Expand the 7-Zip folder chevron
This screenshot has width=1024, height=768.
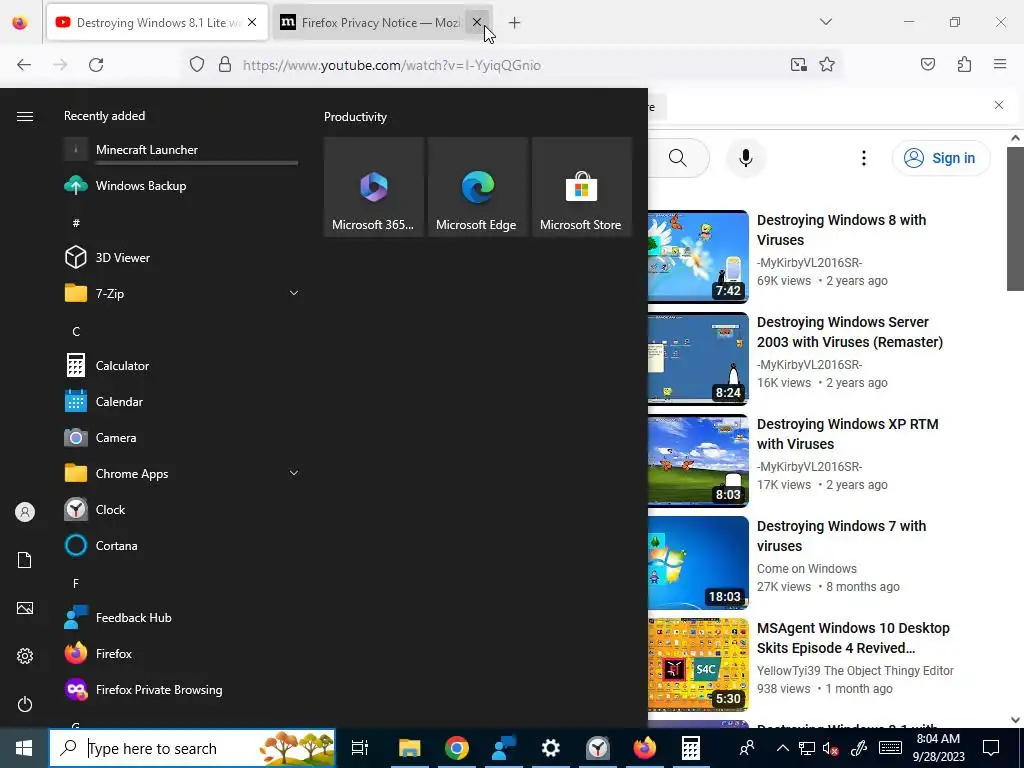294,293
